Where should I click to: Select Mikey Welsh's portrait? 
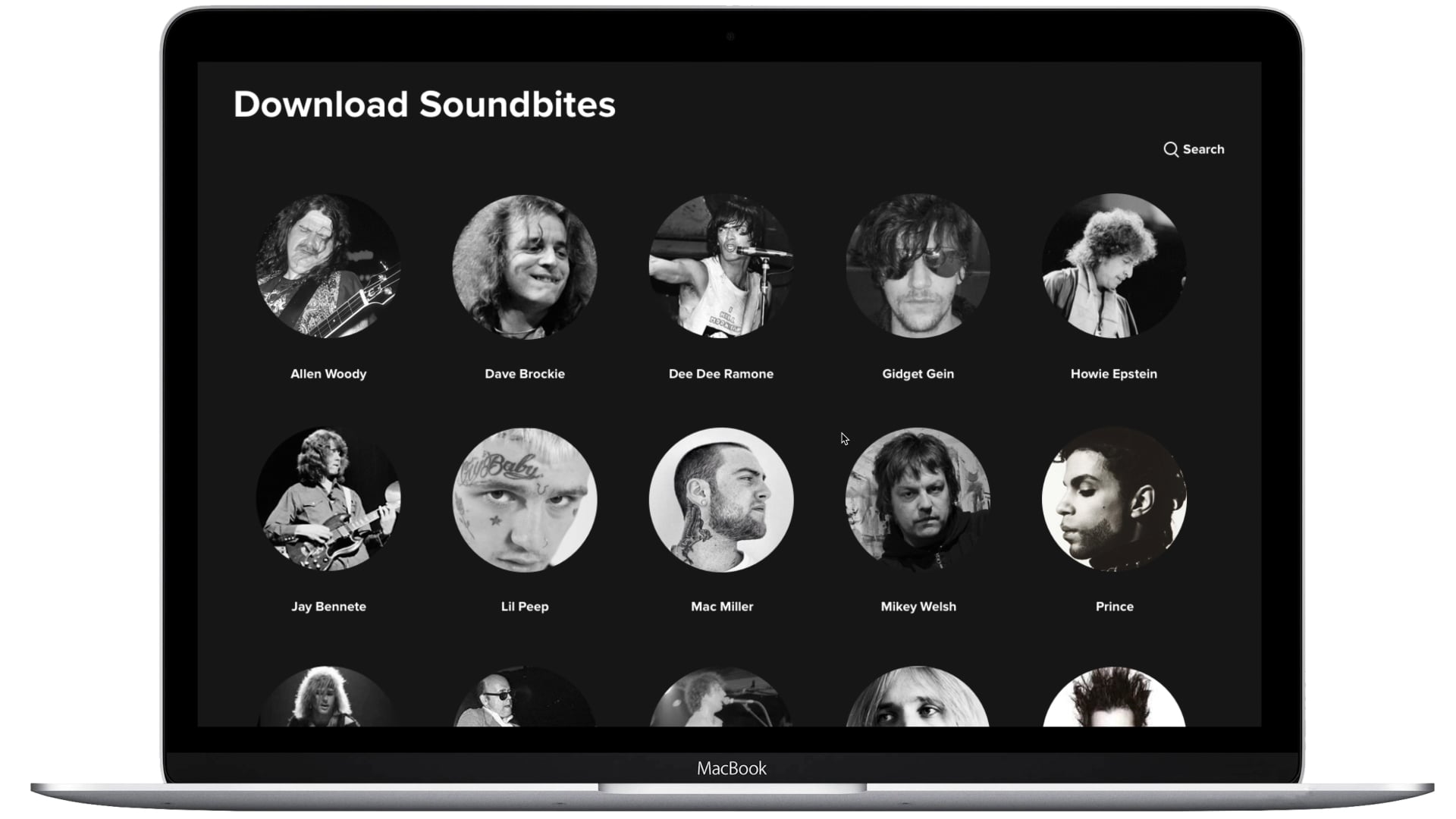(918, 500)
